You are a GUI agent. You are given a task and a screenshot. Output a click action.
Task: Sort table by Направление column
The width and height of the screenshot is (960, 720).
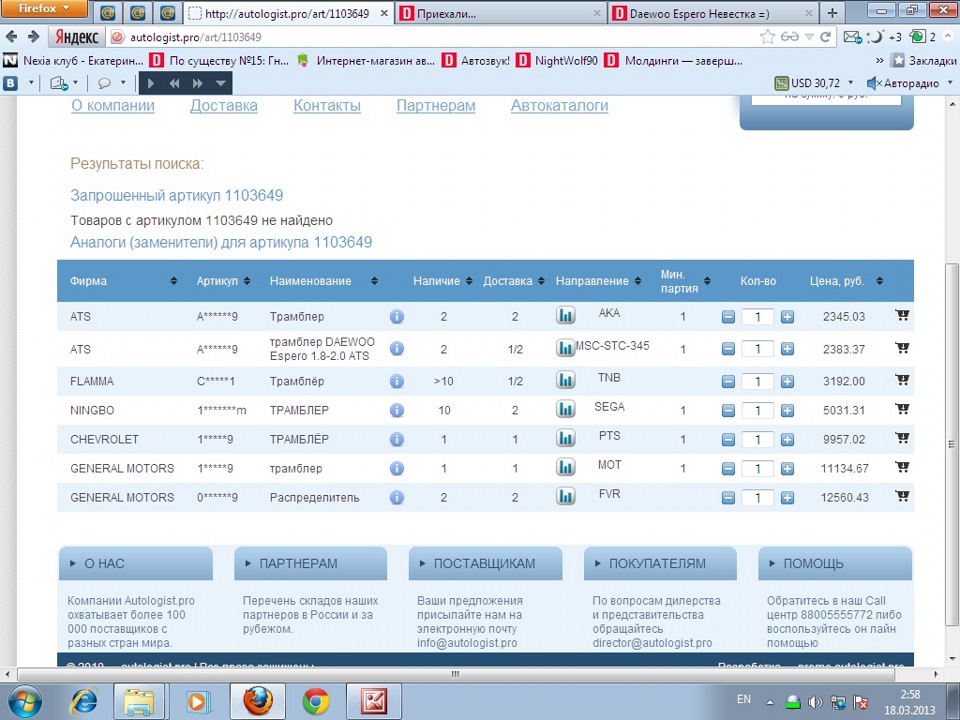(638, 281)
